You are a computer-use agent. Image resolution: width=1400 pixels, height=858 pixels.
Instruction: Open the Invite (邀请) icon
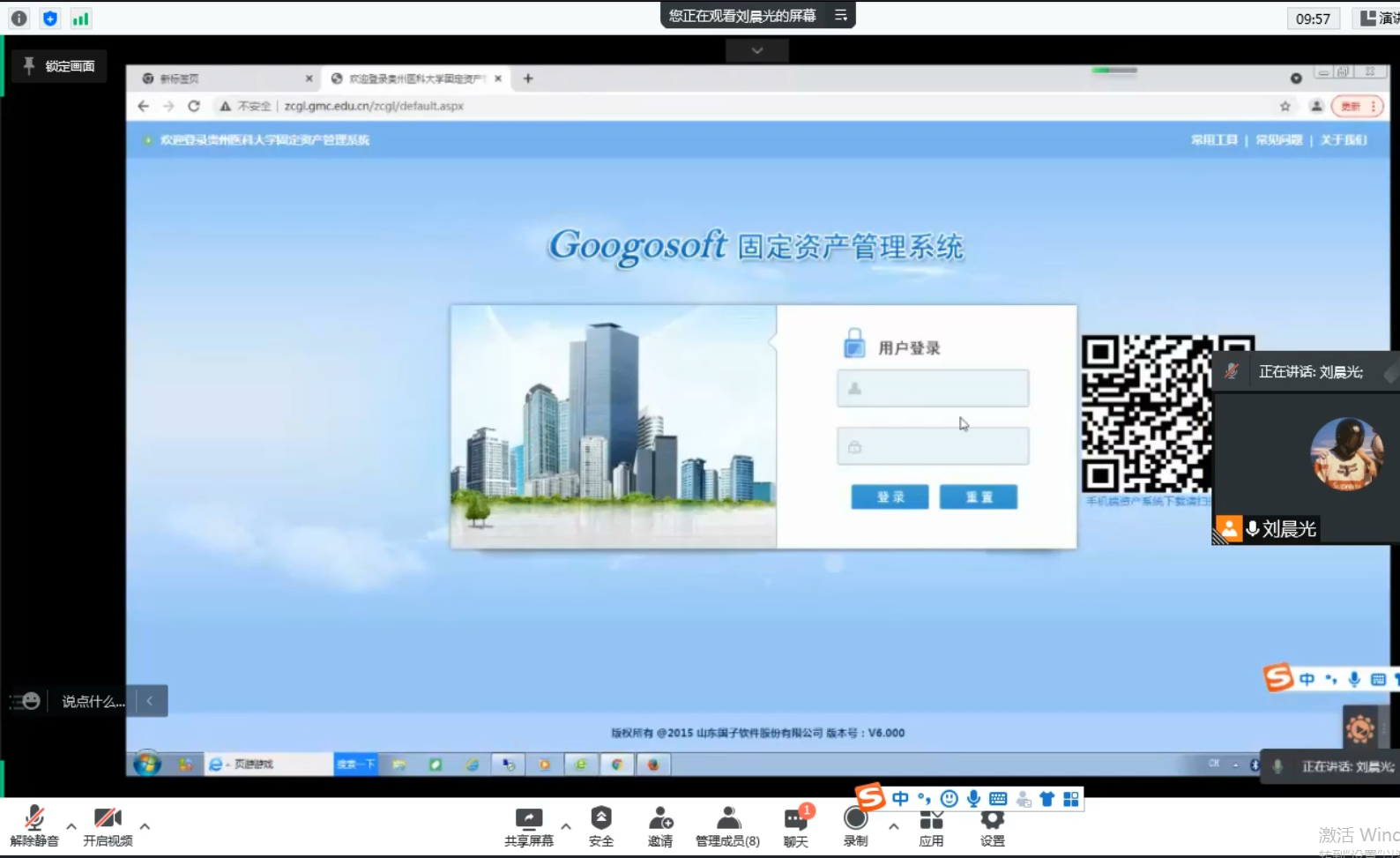click(660, 826)
